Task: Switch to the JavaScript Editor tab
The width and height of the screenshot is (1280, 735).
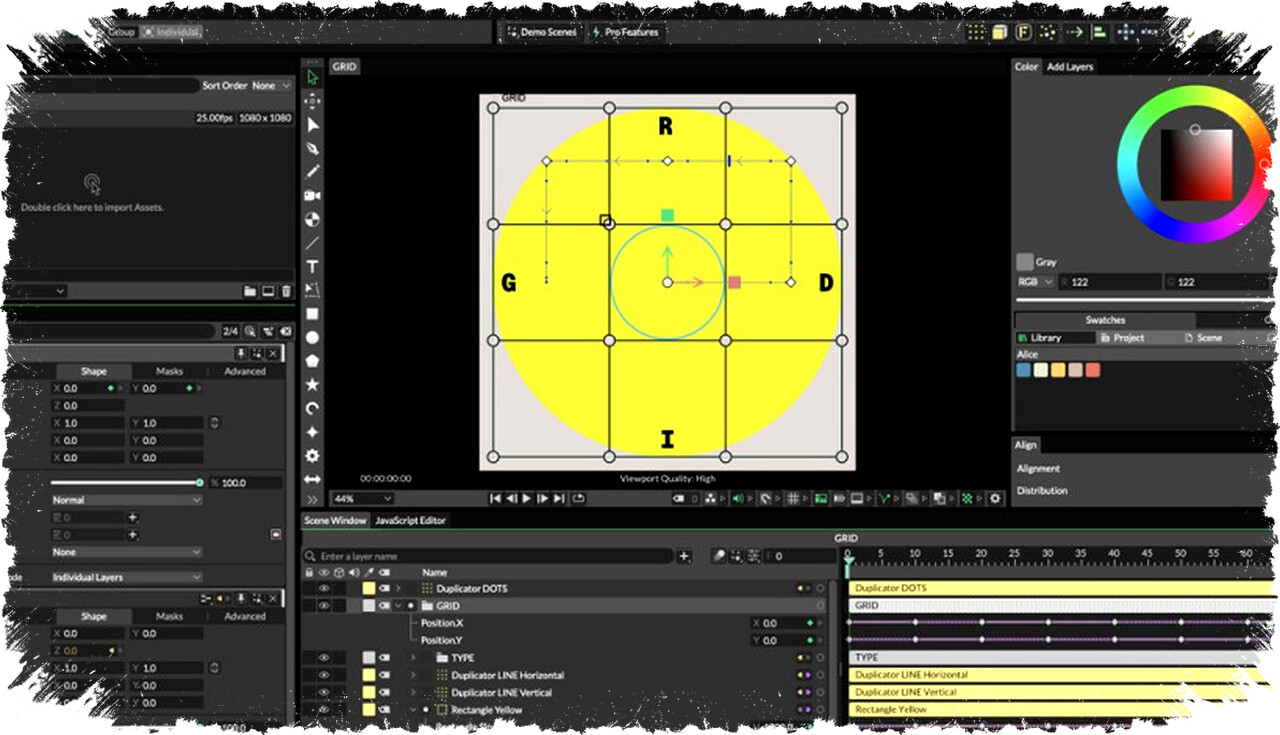Action: (410, 520)
